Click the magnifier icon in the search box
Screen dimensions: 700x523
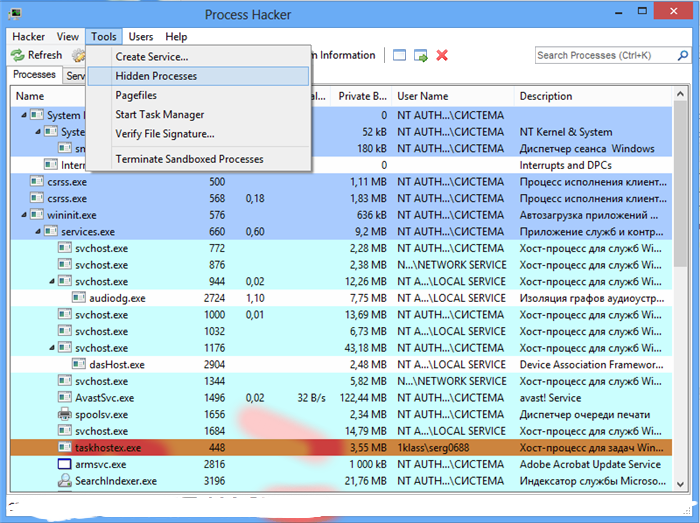tap(682, 55)
